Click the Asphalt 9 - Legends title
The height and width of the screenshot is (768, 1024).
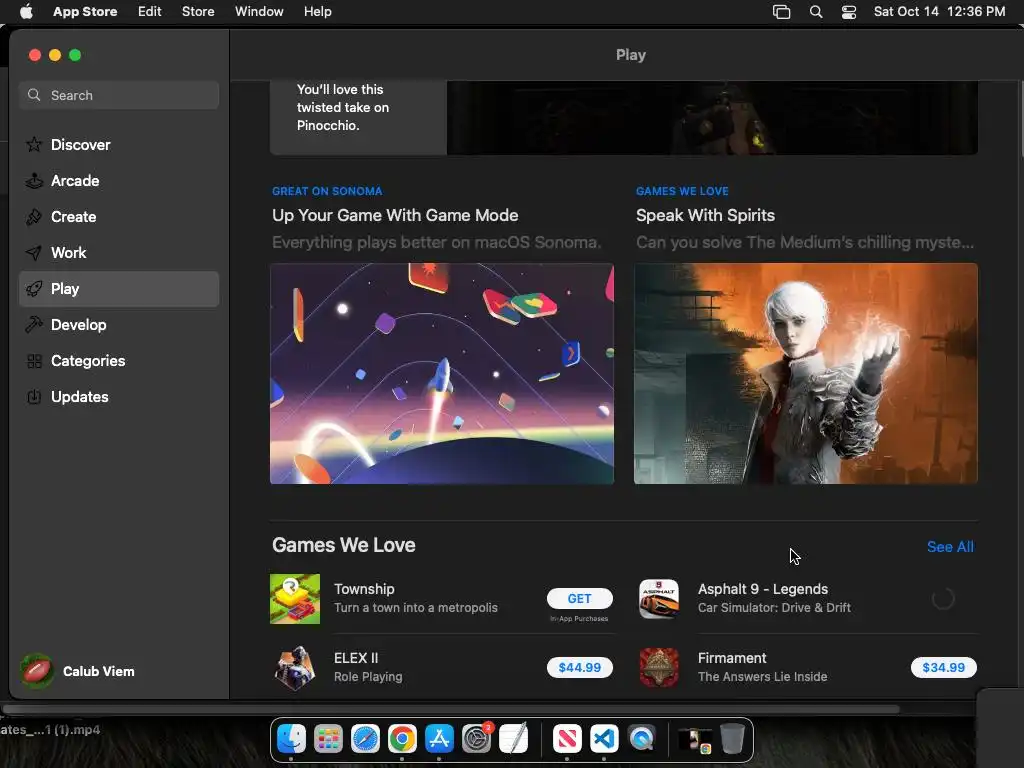763,589
